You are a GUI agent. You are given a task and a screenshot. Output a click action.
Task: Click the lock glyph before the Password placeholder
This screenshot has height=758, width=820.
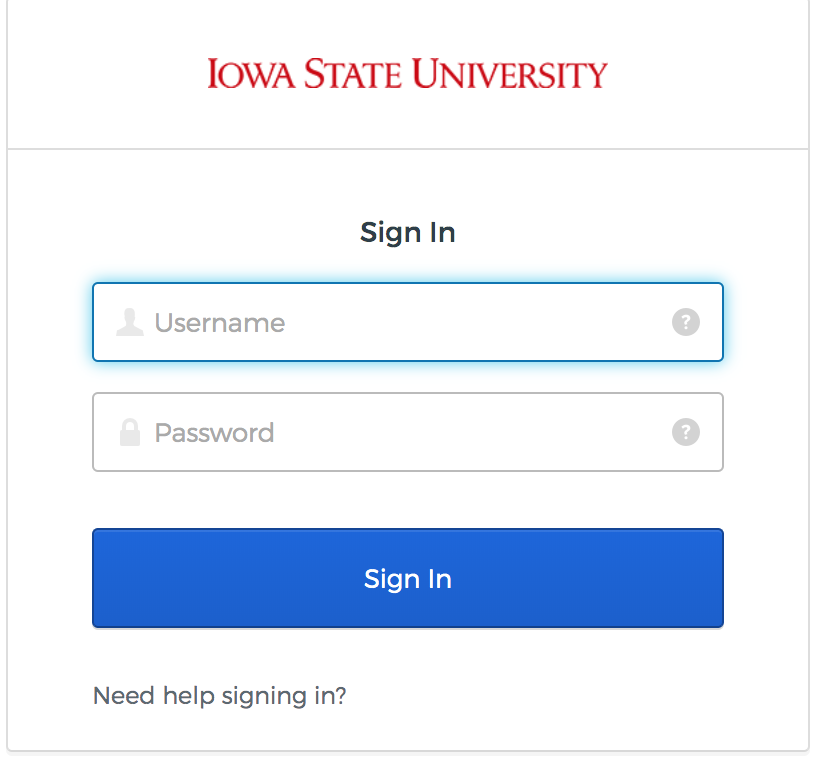point(129,432)
